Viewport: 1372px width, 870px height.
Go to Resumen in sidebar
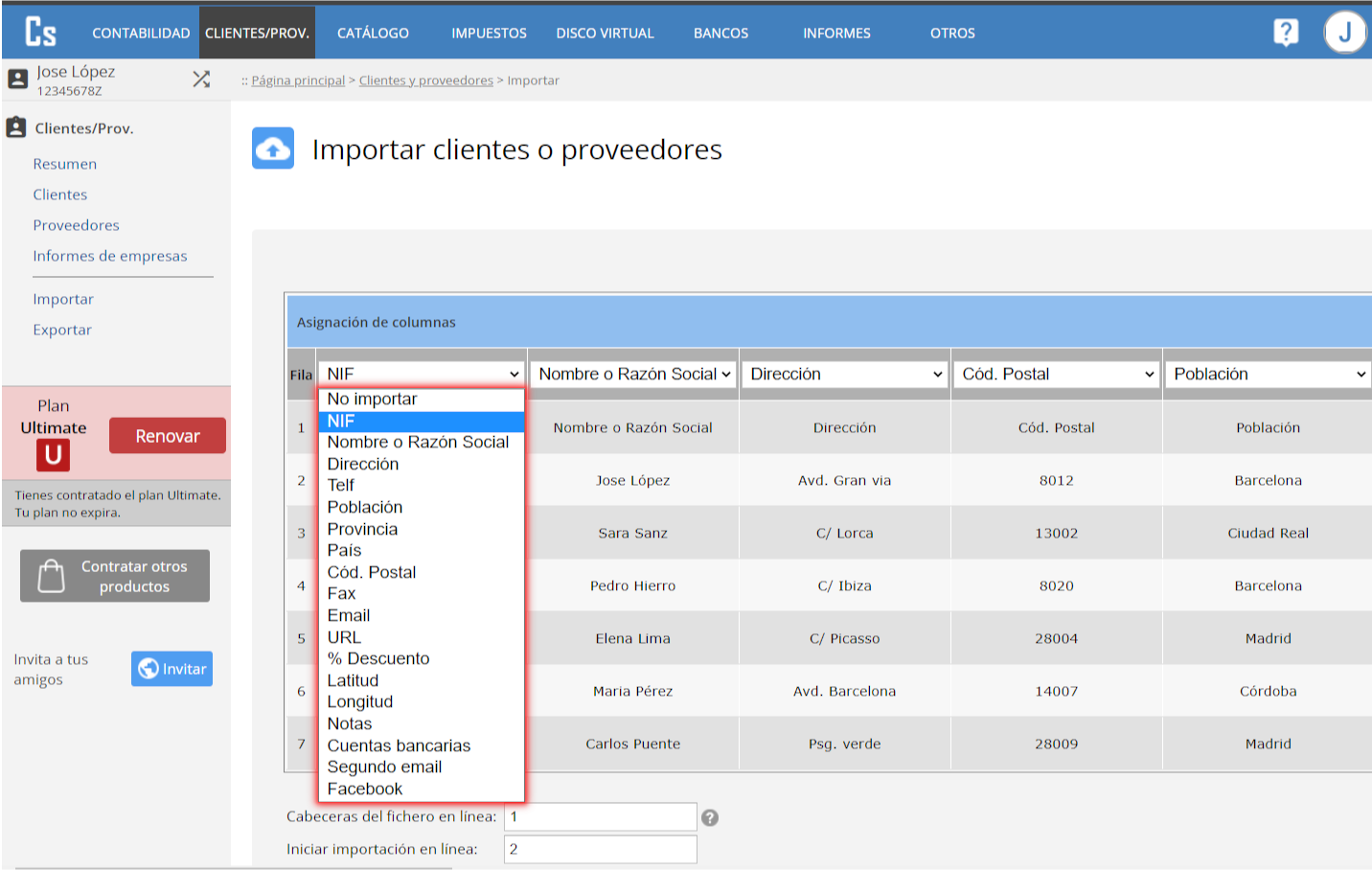coord(64,164)
